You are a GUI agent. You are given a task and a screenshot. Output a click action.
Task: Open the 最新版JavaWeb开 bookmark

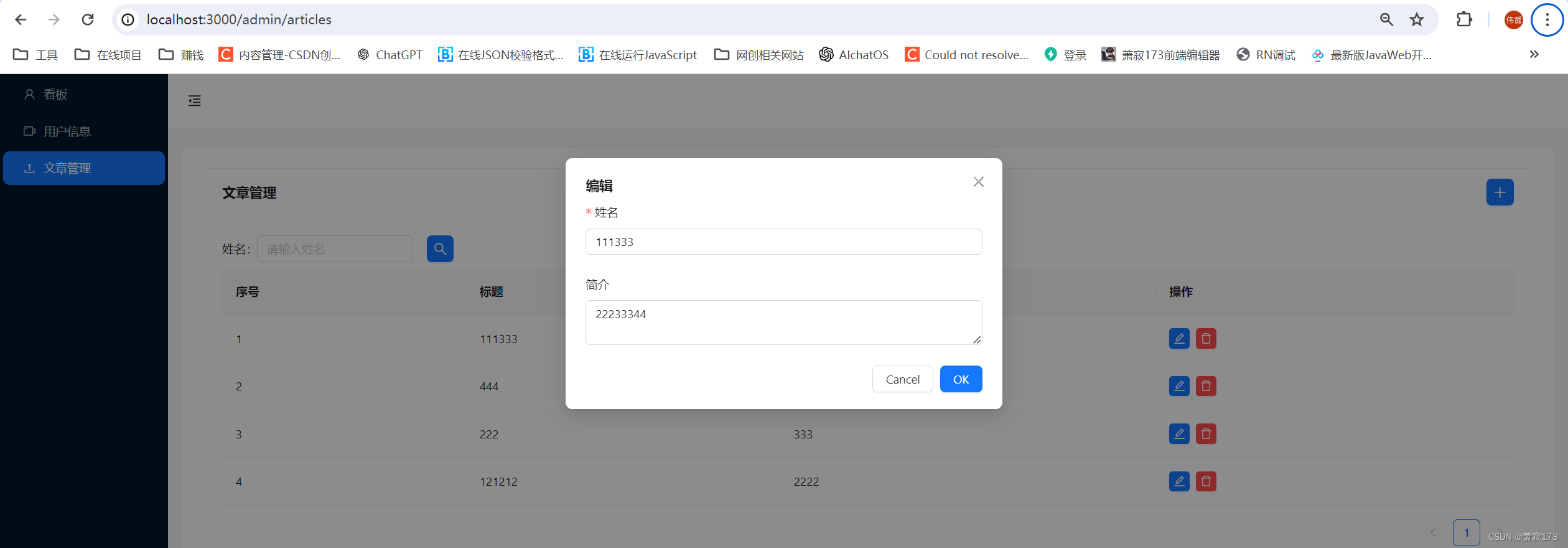point(1371,55)
